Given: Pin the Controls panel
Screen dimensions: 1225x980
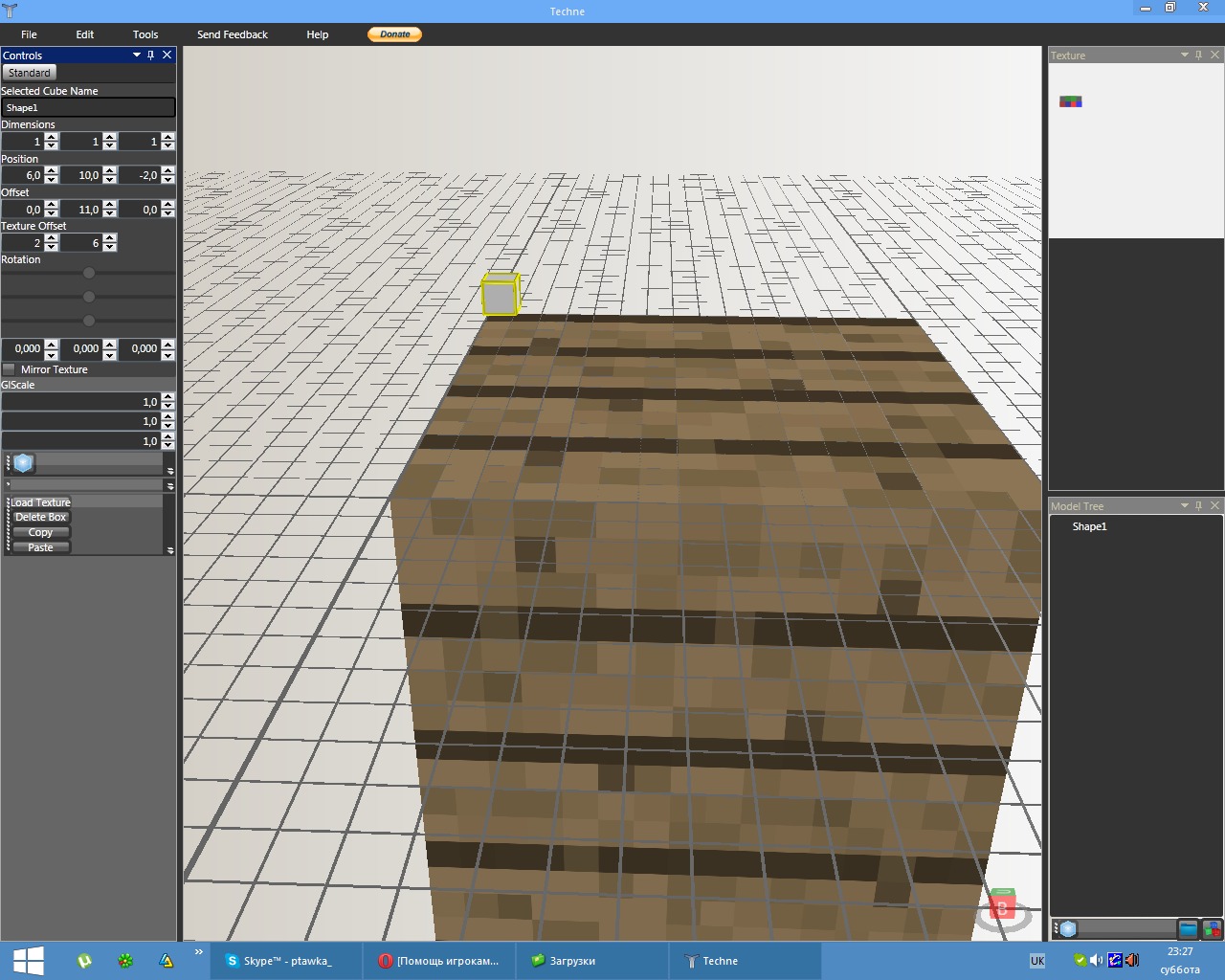Looking at the screenshot, I should click(x=151, y=55).
